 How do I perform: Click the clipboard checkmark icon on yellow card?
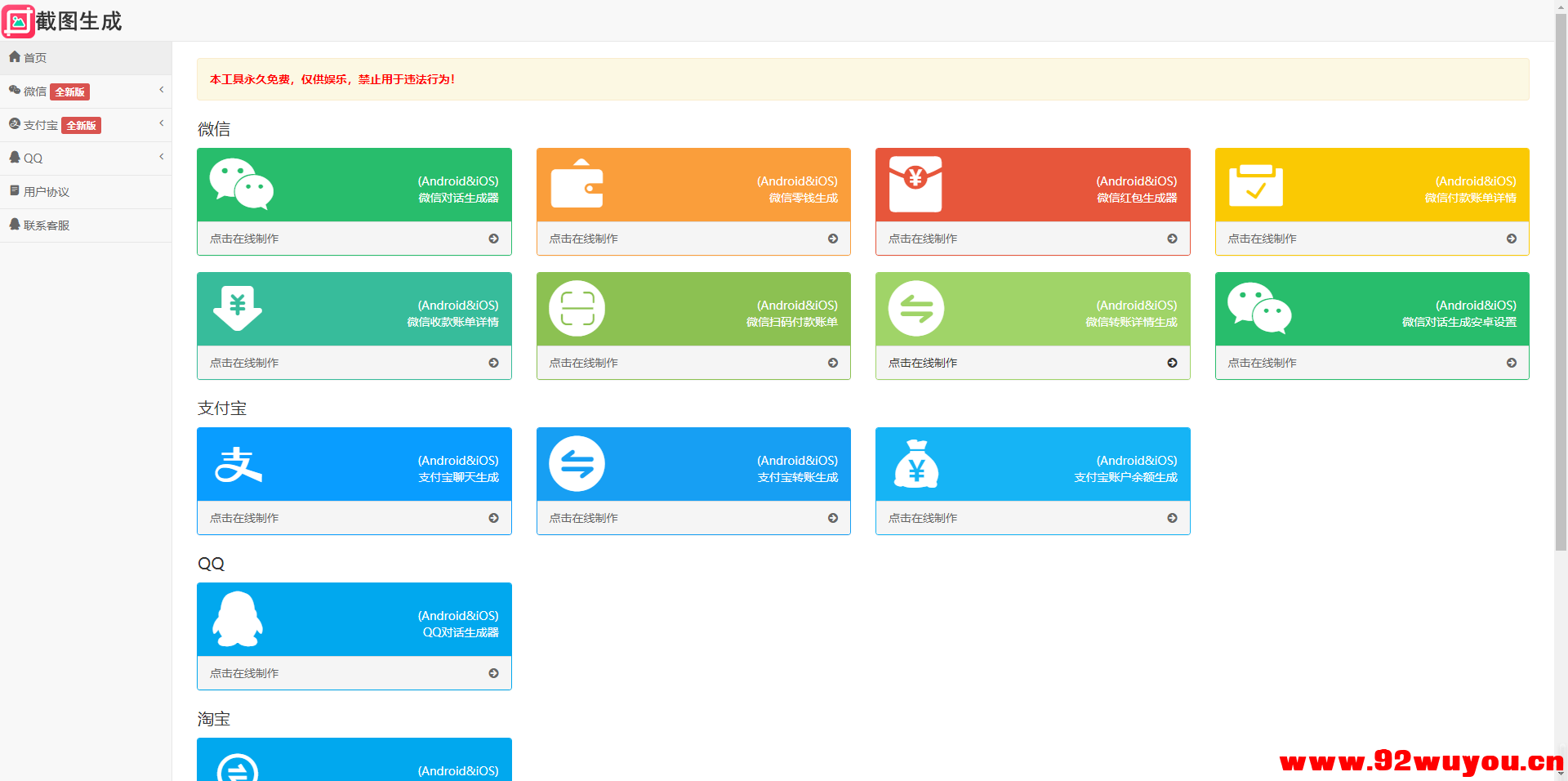pyautogui.click(x=1255, y=185)
